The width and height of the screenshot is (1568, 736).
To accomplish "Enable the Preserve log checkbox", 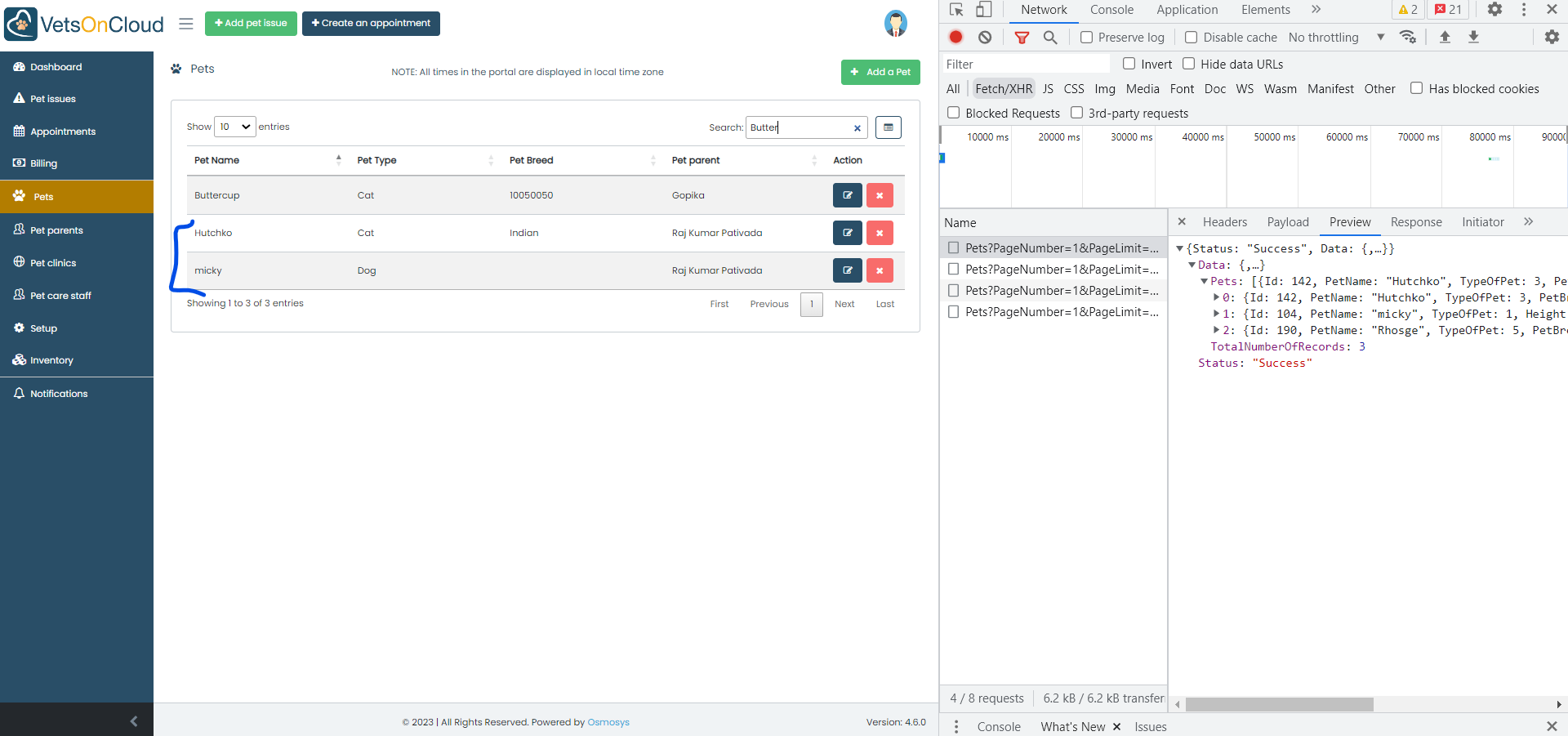I will point(1087,38).
